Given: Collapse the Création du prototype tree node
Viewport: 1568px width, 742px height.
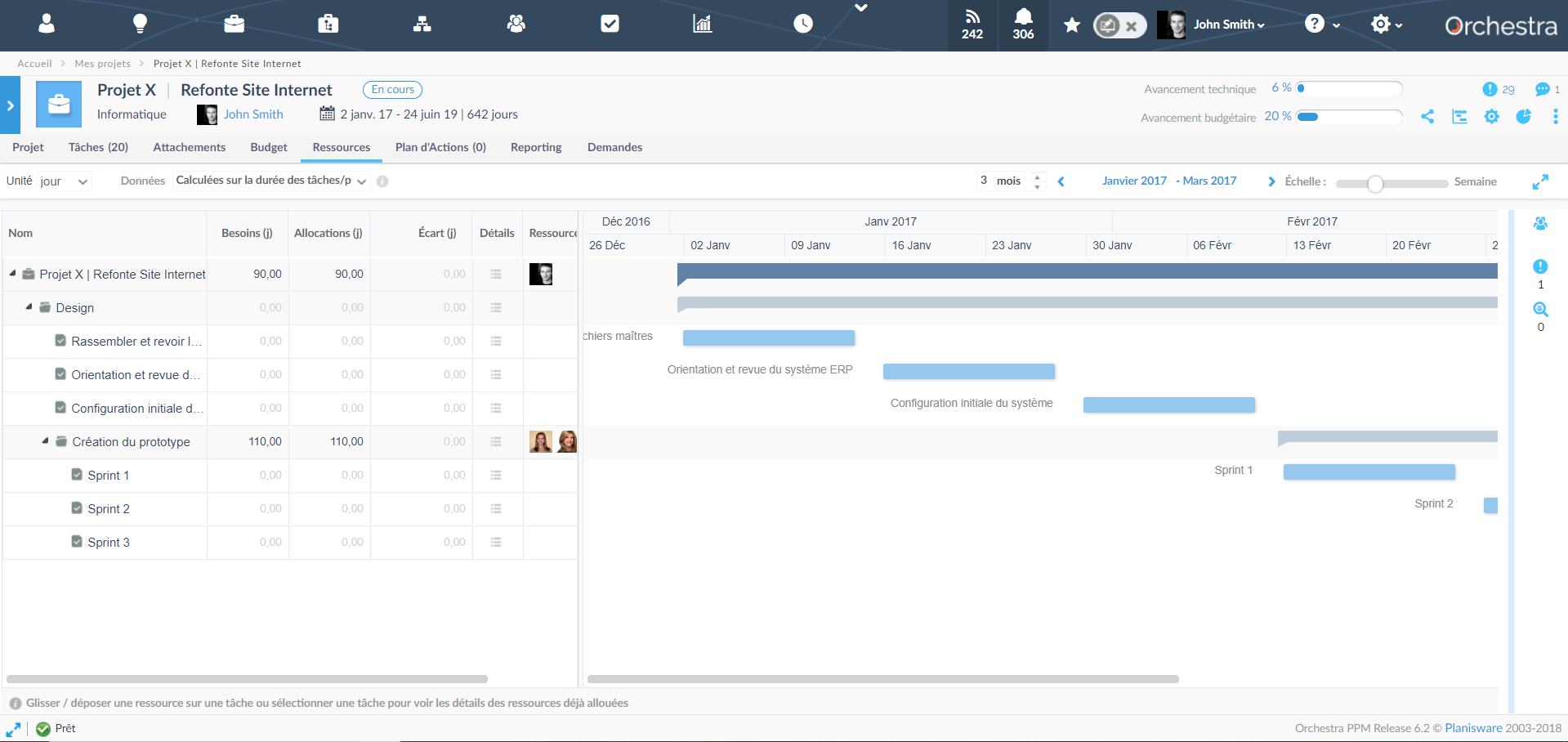Looking at the screenshot, I should point(47,441).
